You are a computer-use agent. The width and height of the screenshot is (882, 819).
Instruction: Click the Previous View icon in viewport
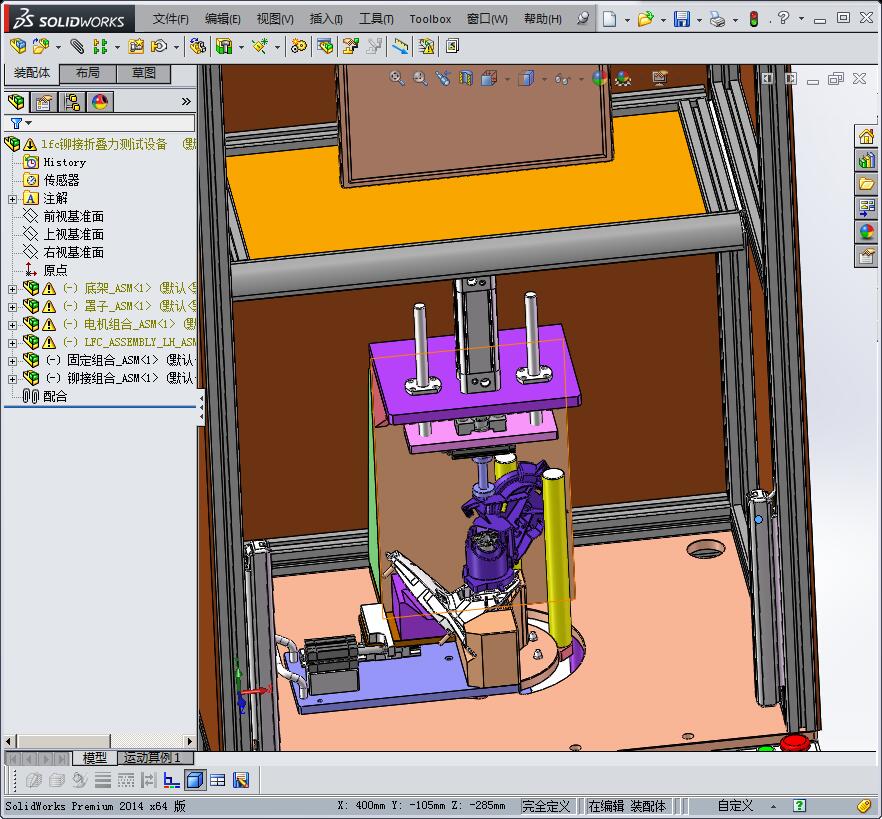point(443,78)
